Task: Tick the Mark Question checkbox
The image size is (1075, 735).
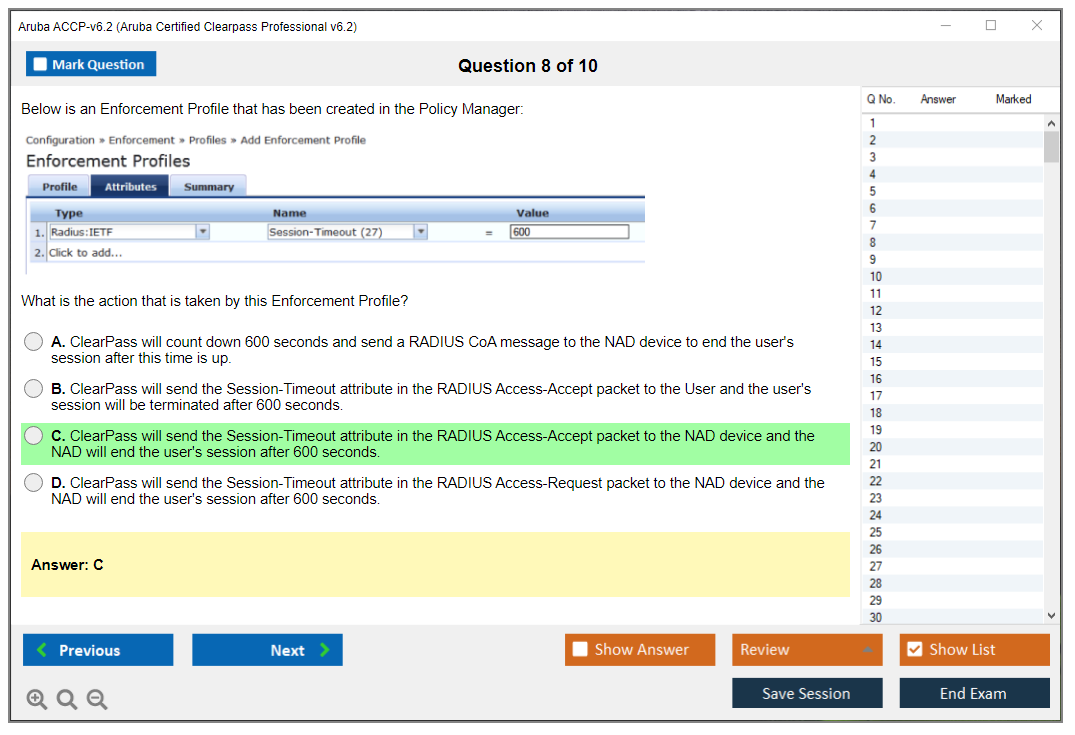Action: (40, 64)
